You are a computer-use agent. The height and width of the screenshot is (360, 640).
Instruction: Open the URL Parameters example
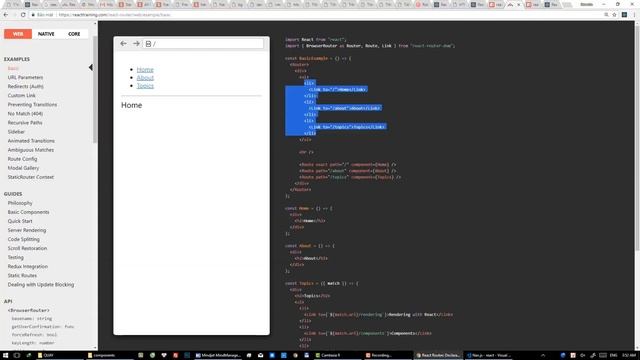[25, 77]
